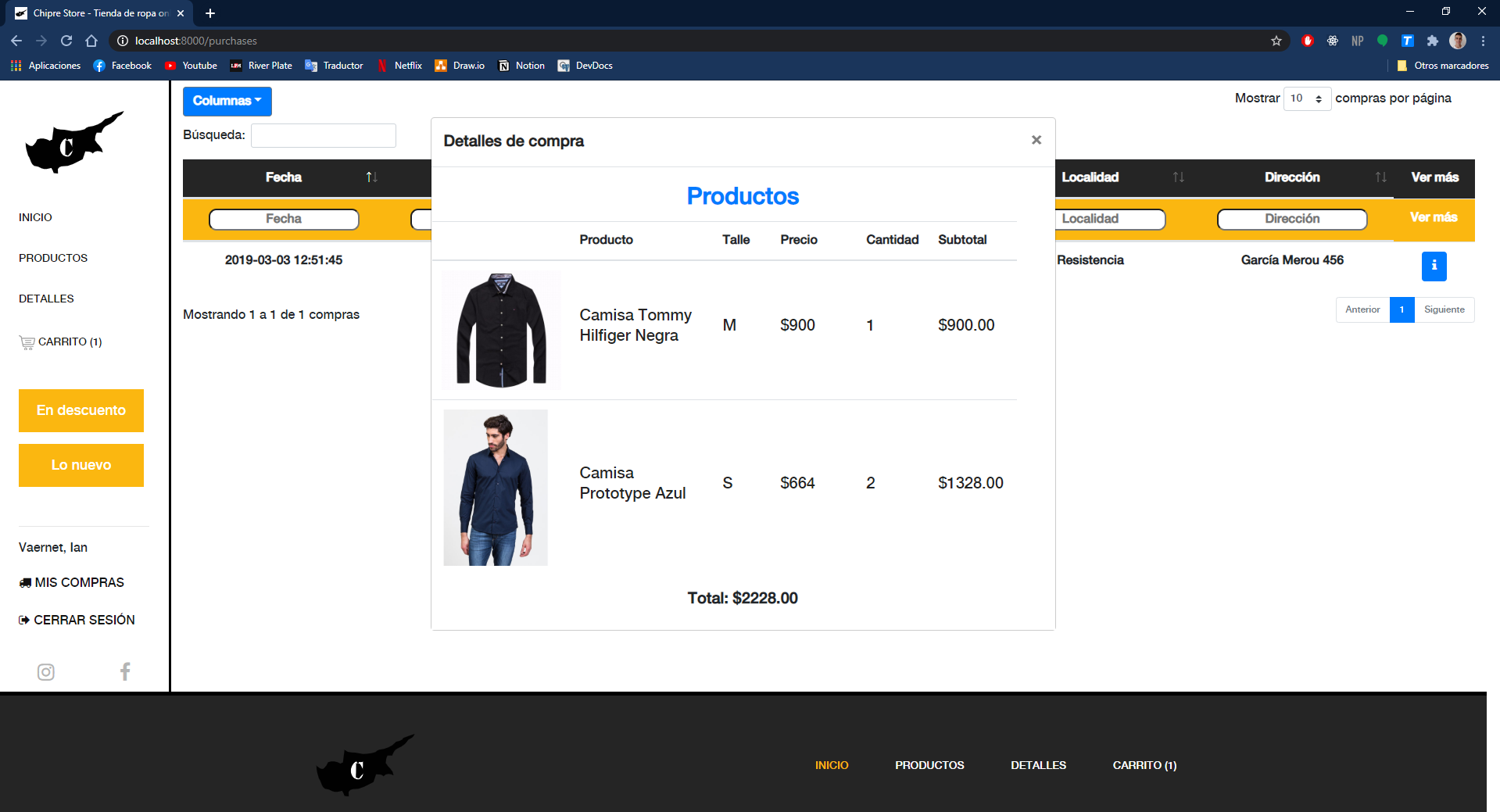Click the Chipre logo in footer

point(365,764)
